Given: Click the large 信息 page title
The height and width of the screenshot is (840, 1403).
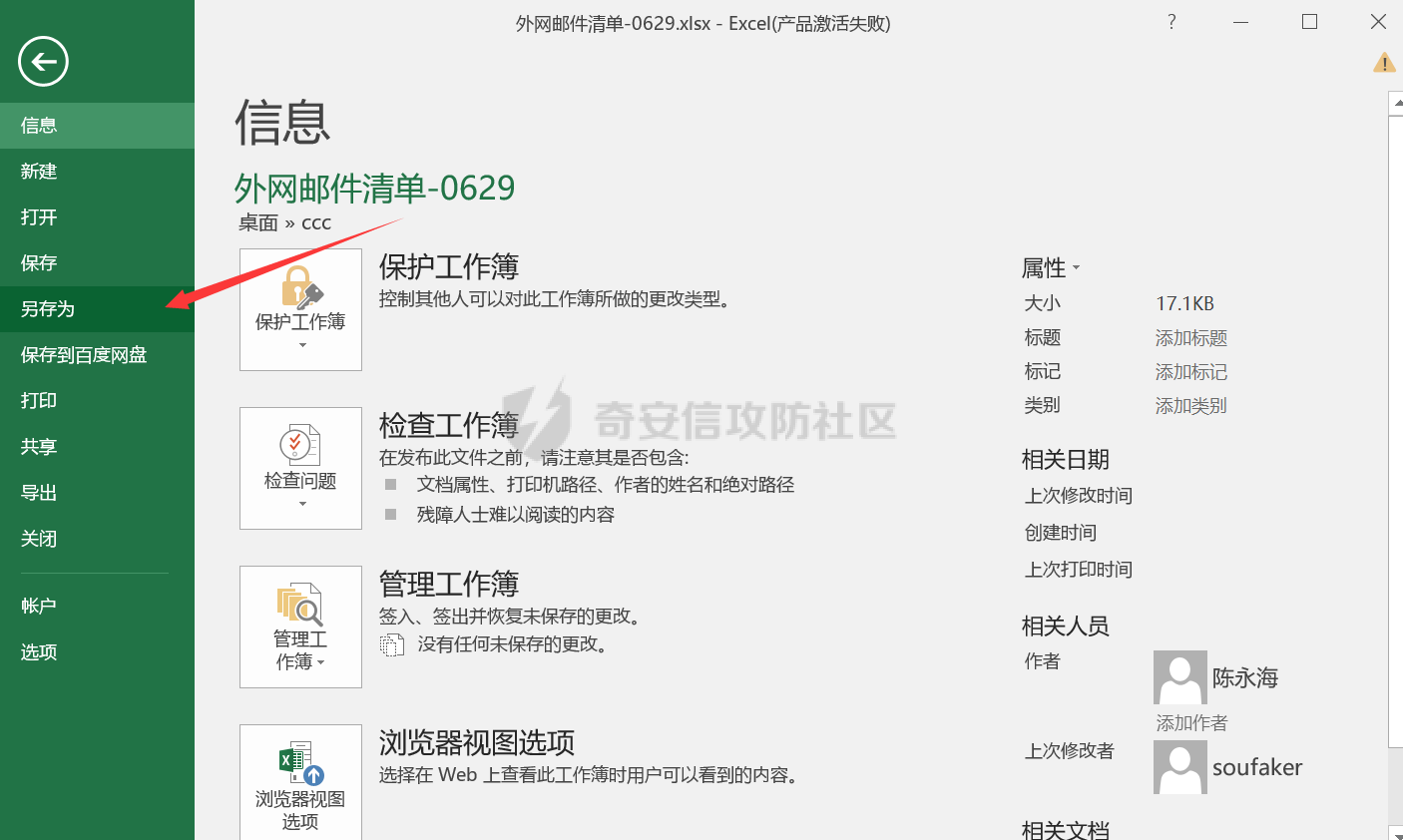Looking at the screenshot, I should click(x=282, y=122).
